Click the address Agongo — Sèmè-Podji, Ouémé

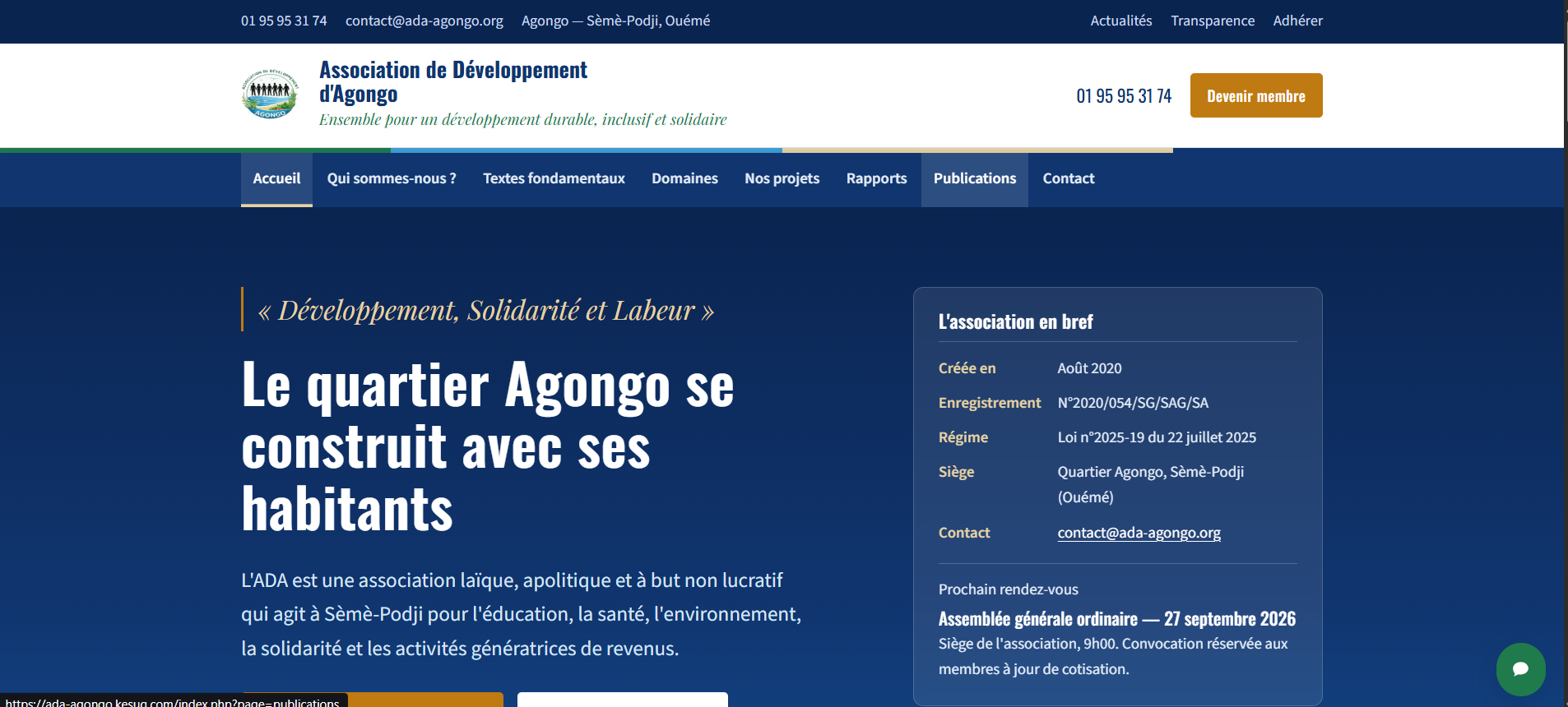point(615,21)
